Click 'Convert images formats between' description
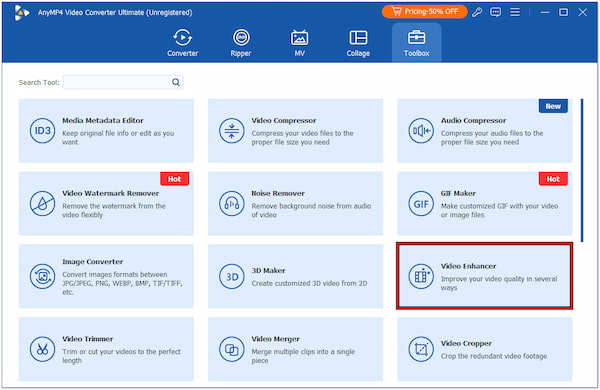600x390 pixels. (x=122, y=283)
